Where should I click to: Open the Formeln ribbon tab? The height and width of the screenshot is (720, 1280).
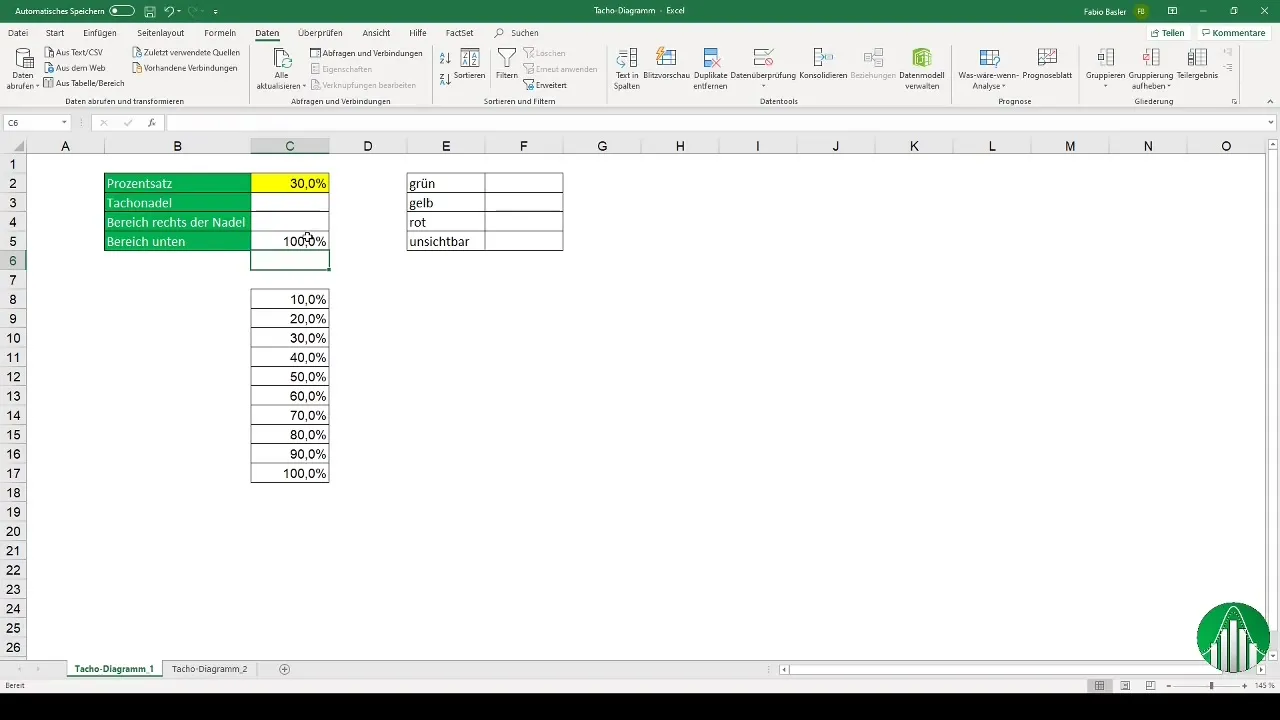(220, 33)
